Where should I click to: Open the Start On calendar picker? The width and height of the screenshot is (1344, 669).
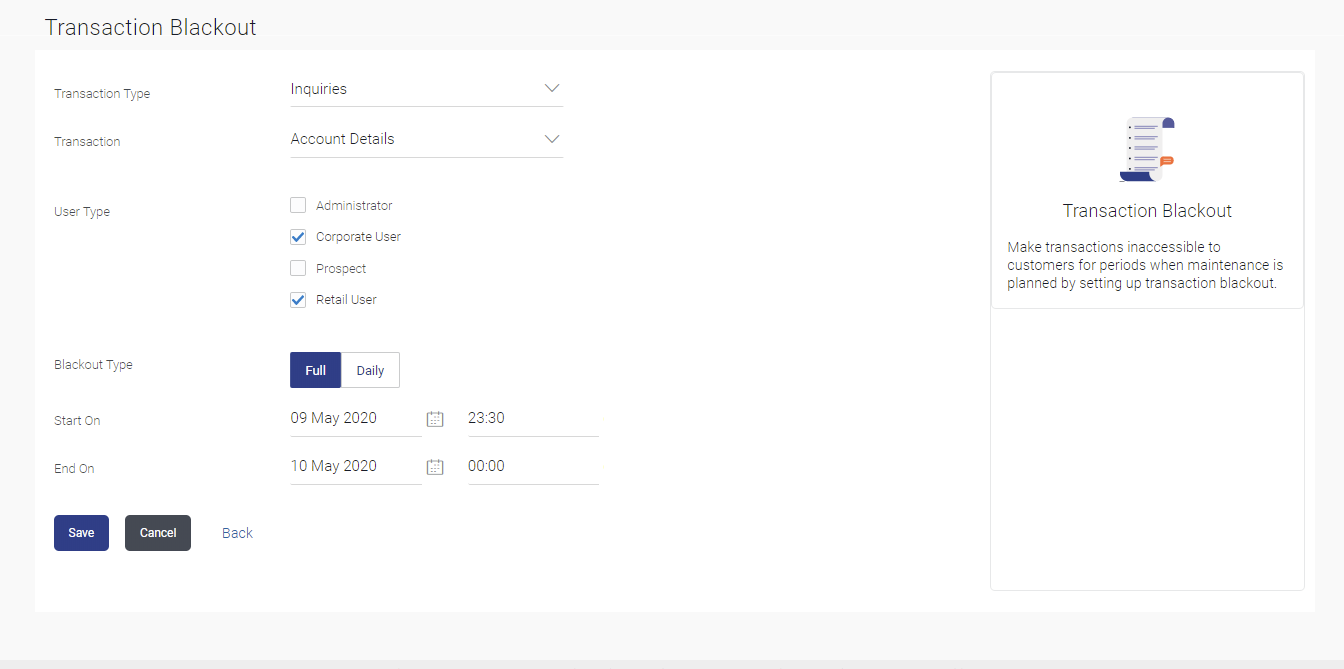tap(435, 419)
